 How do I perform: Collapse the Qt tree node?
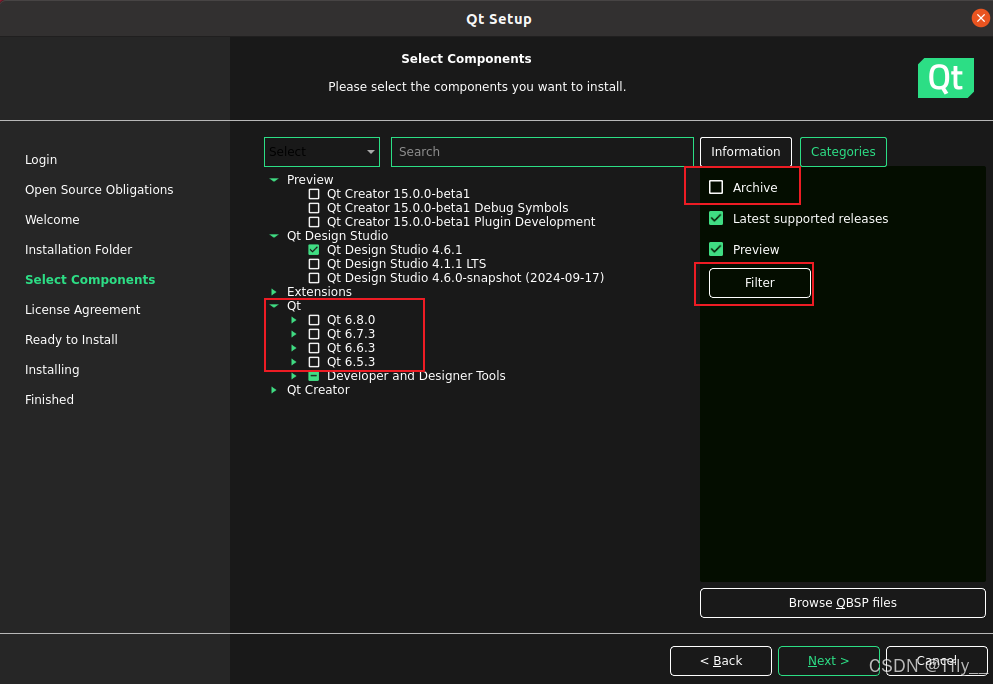pyautogui.click(x=274, y=306)
